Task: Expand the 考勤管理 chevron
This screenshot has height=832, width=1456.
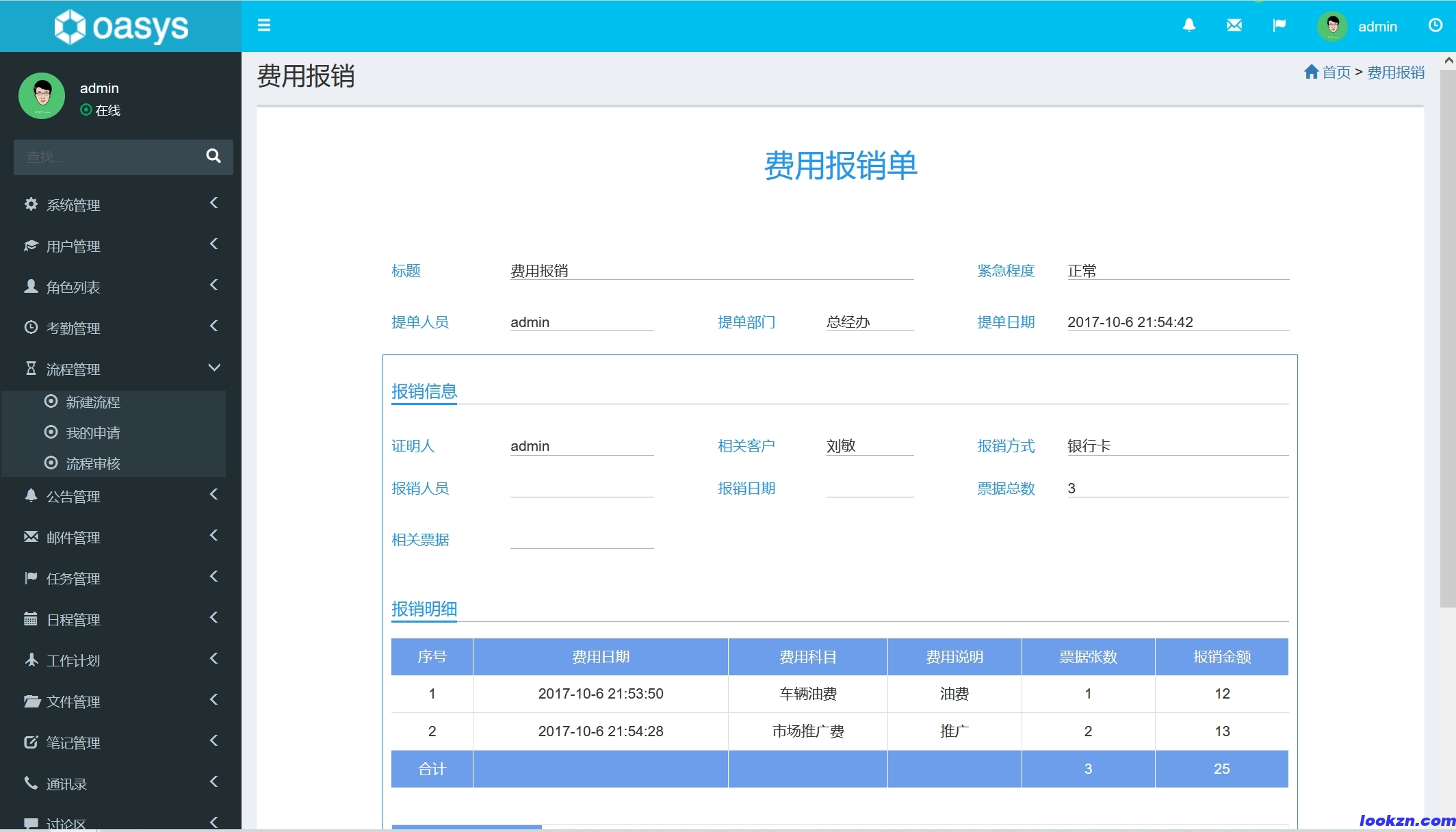Action: 214,326
